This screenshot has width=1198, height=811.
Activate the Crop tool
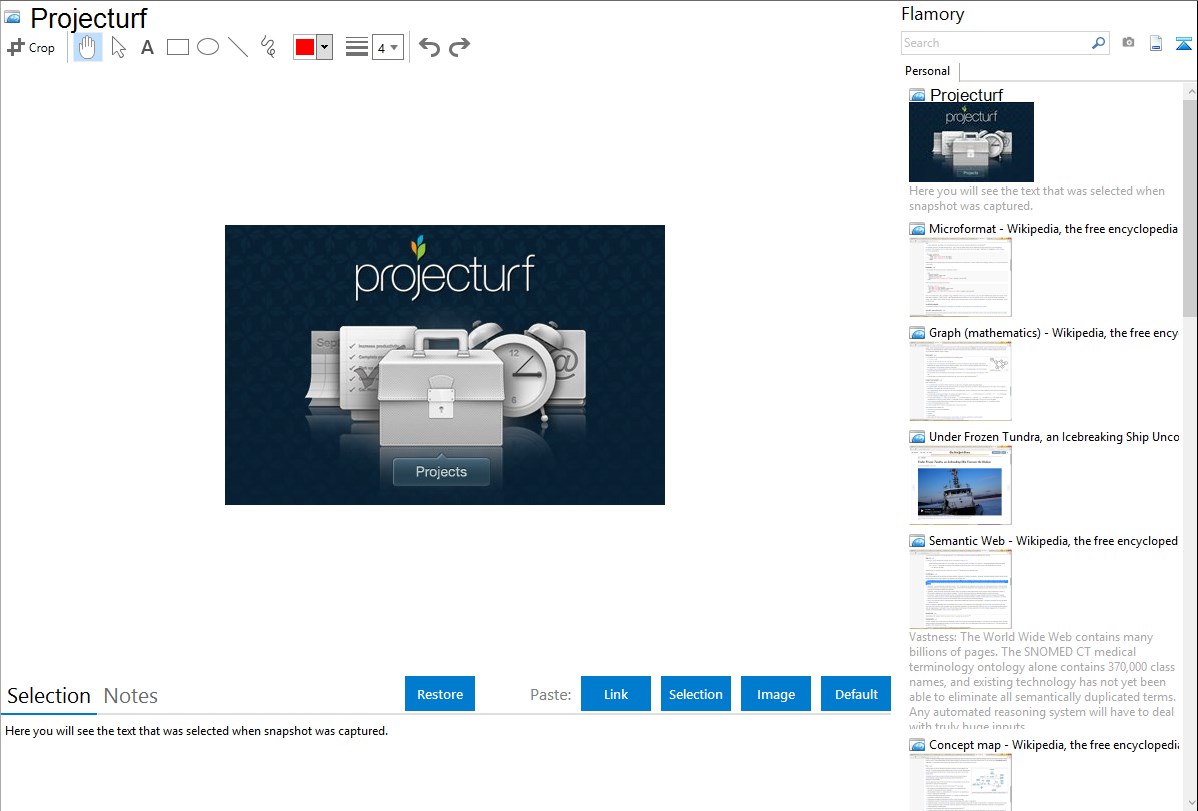(x=31, y=47)
